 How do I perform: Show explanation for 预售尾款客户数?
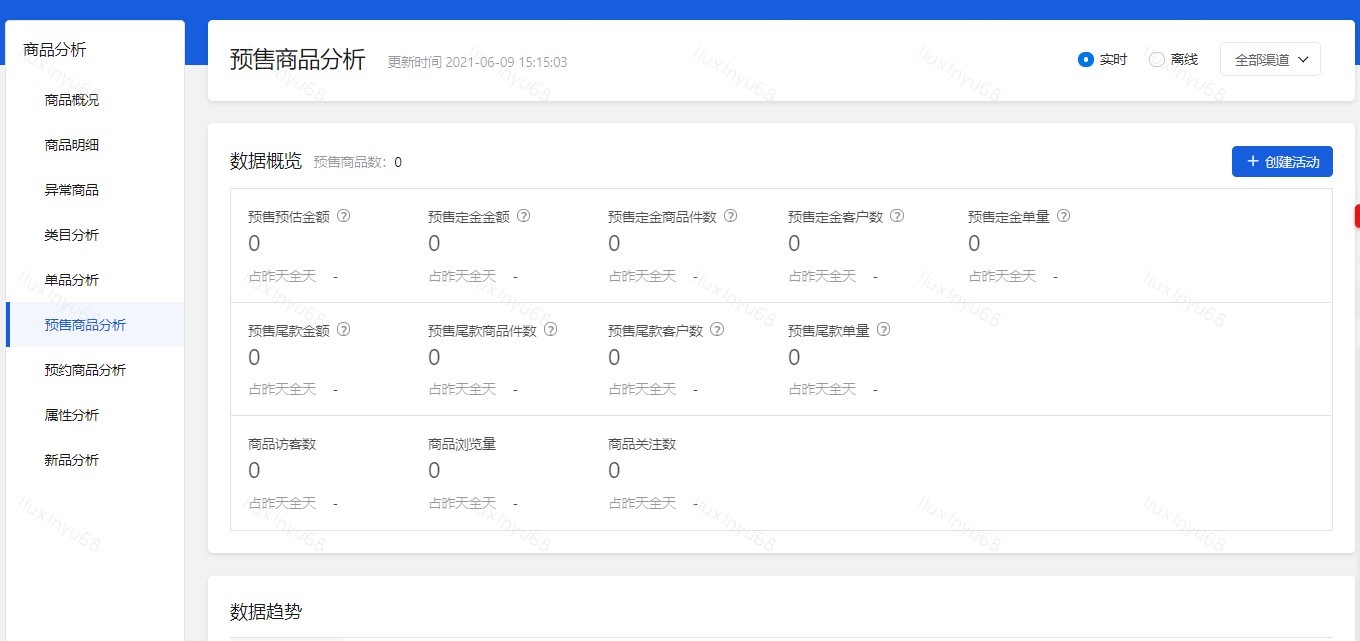click(717, 328)
